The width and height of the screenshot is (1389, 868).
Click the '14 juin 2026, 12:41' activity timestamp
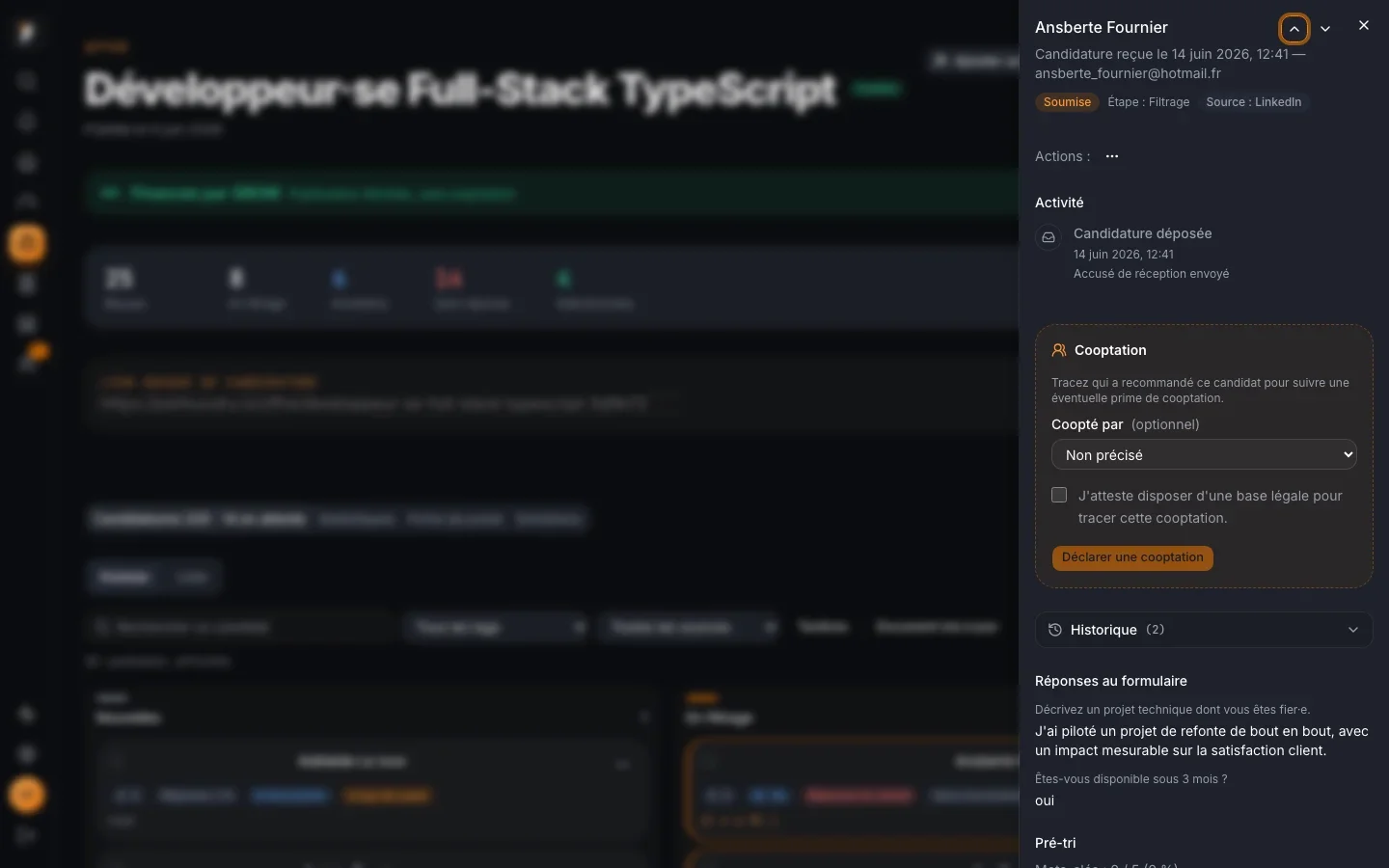1124,255
